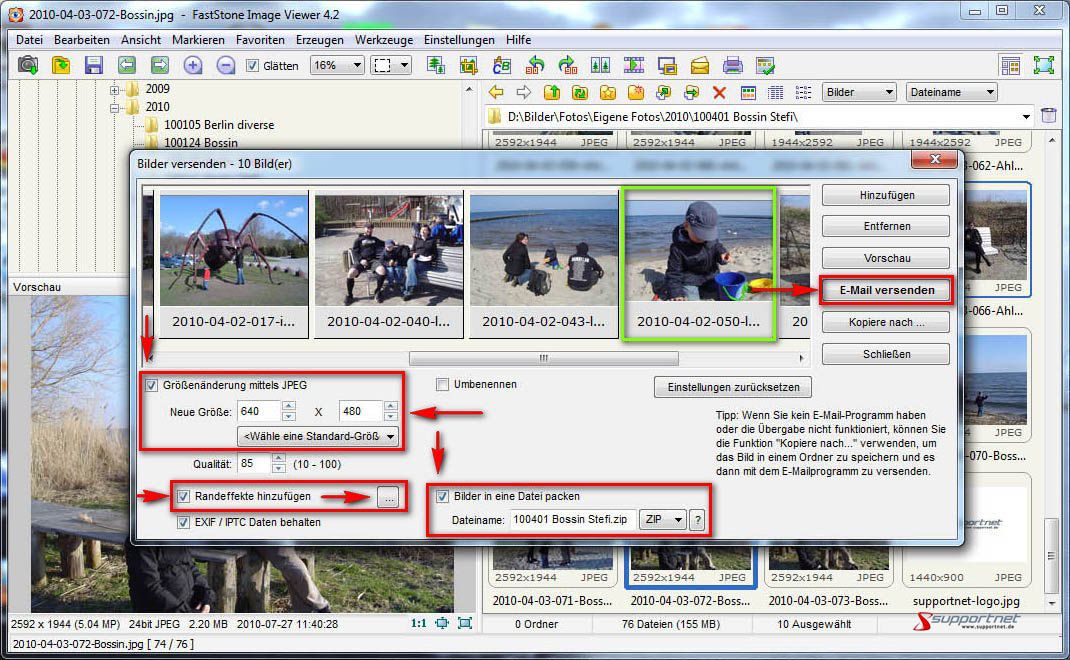This screenshot has height=660, width=1070.
Task: Click the Email envelope toolbar icon
Action: (700, 65)
